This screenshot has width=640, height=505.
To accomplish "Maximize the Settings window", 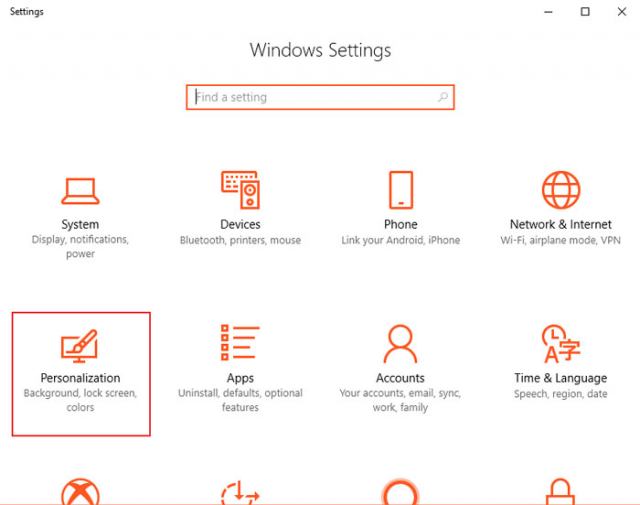I will 585,12.
